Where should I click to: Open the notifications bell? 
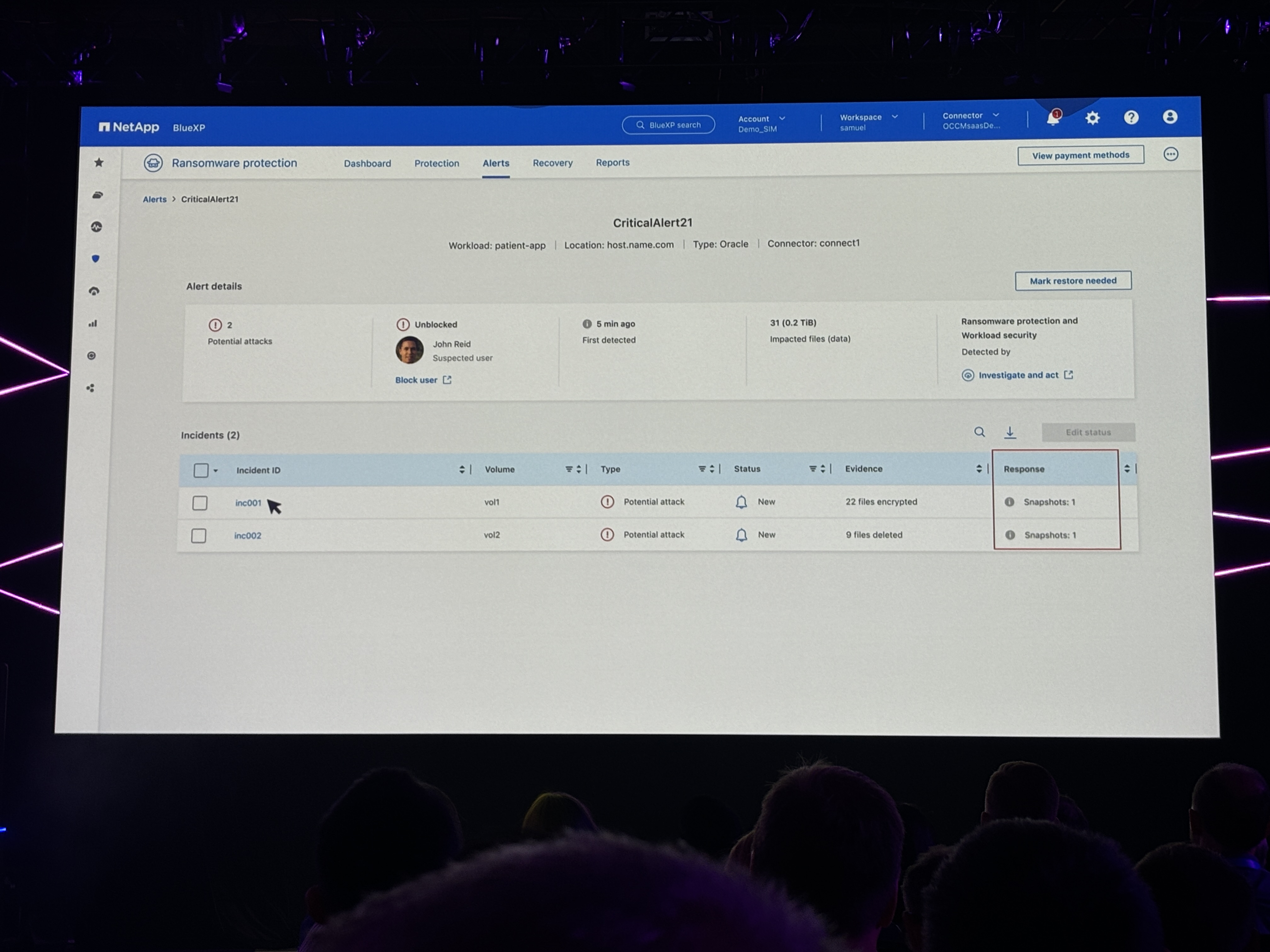[1052, 118]
